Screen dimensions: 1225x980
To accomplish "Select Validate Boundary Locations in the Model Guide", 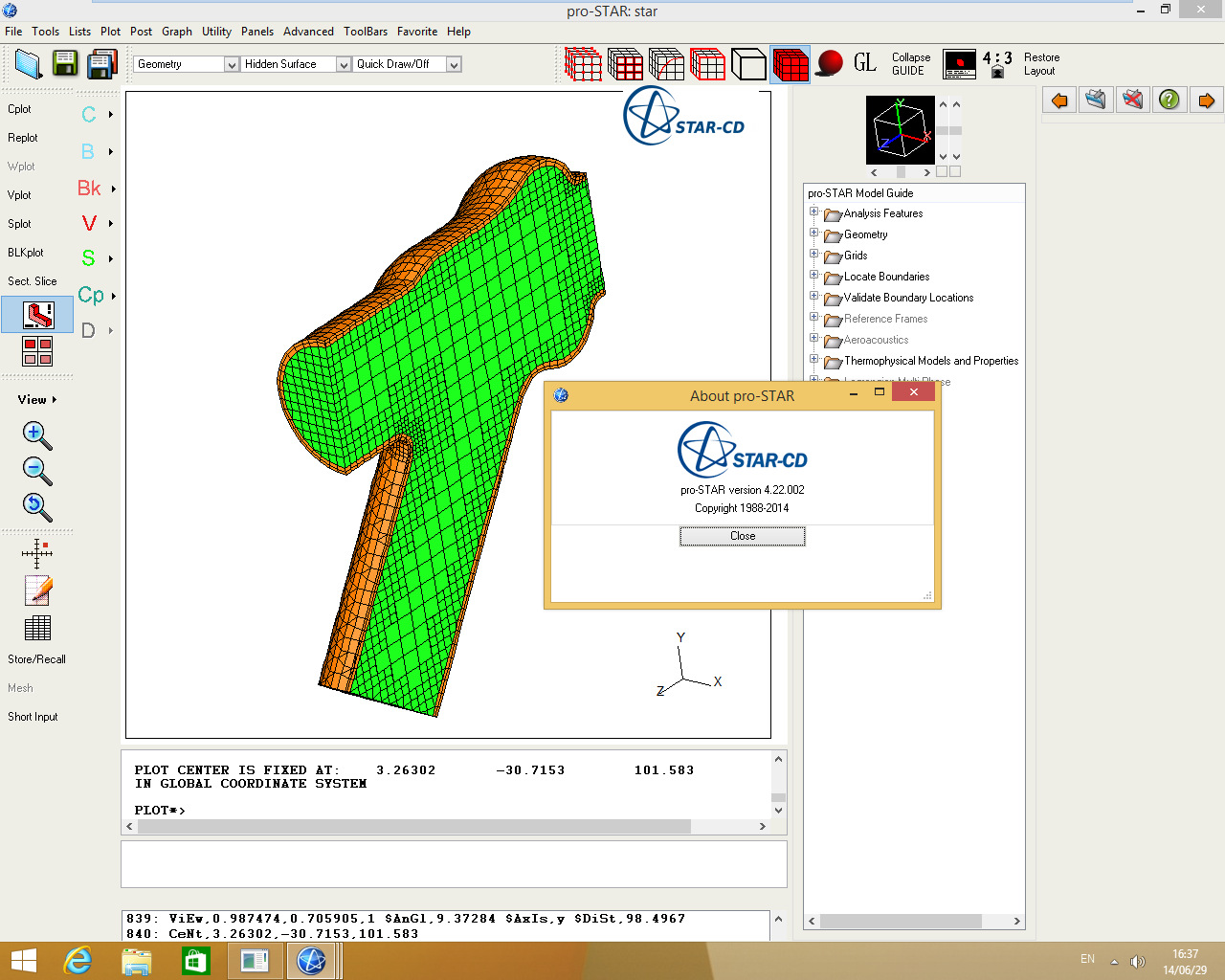I will pyautogui.click(x=908, y=298).
